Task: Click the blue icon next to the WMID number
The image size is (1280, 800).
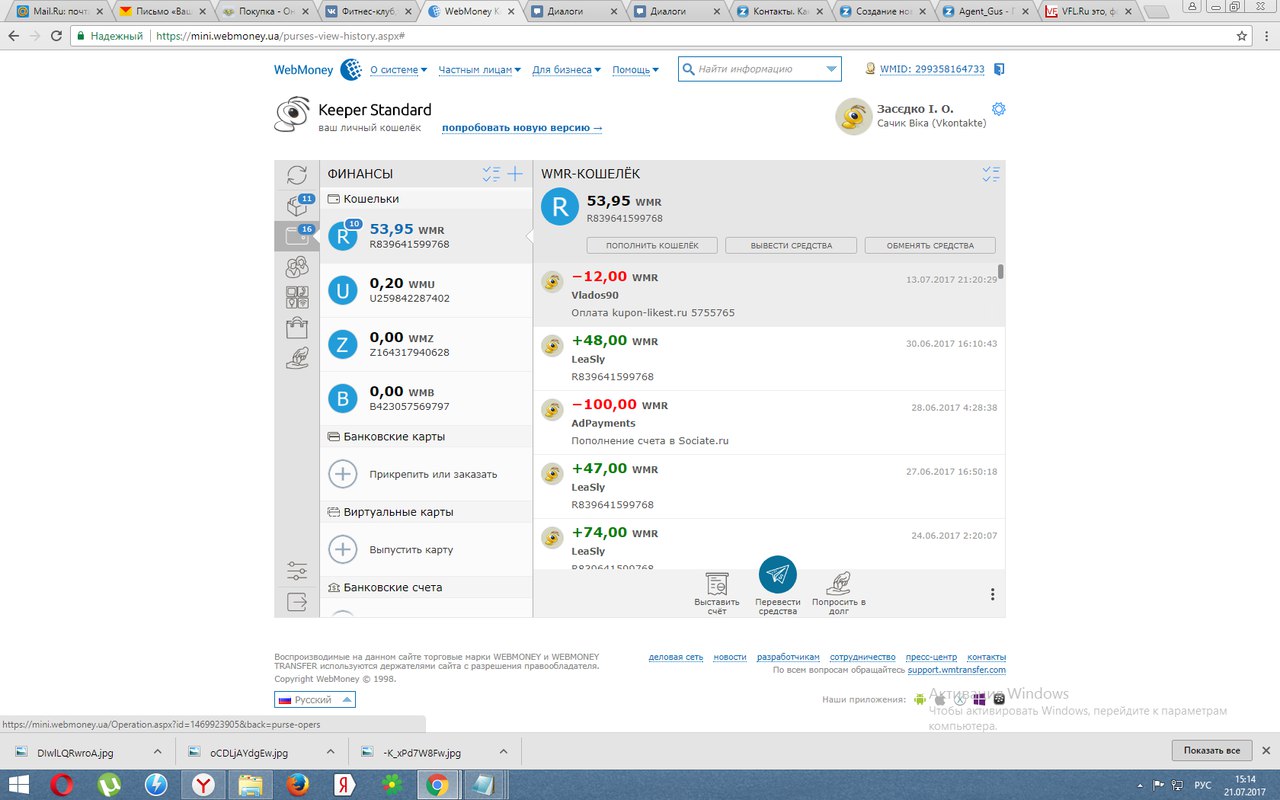Action: (x=998, y=70)
